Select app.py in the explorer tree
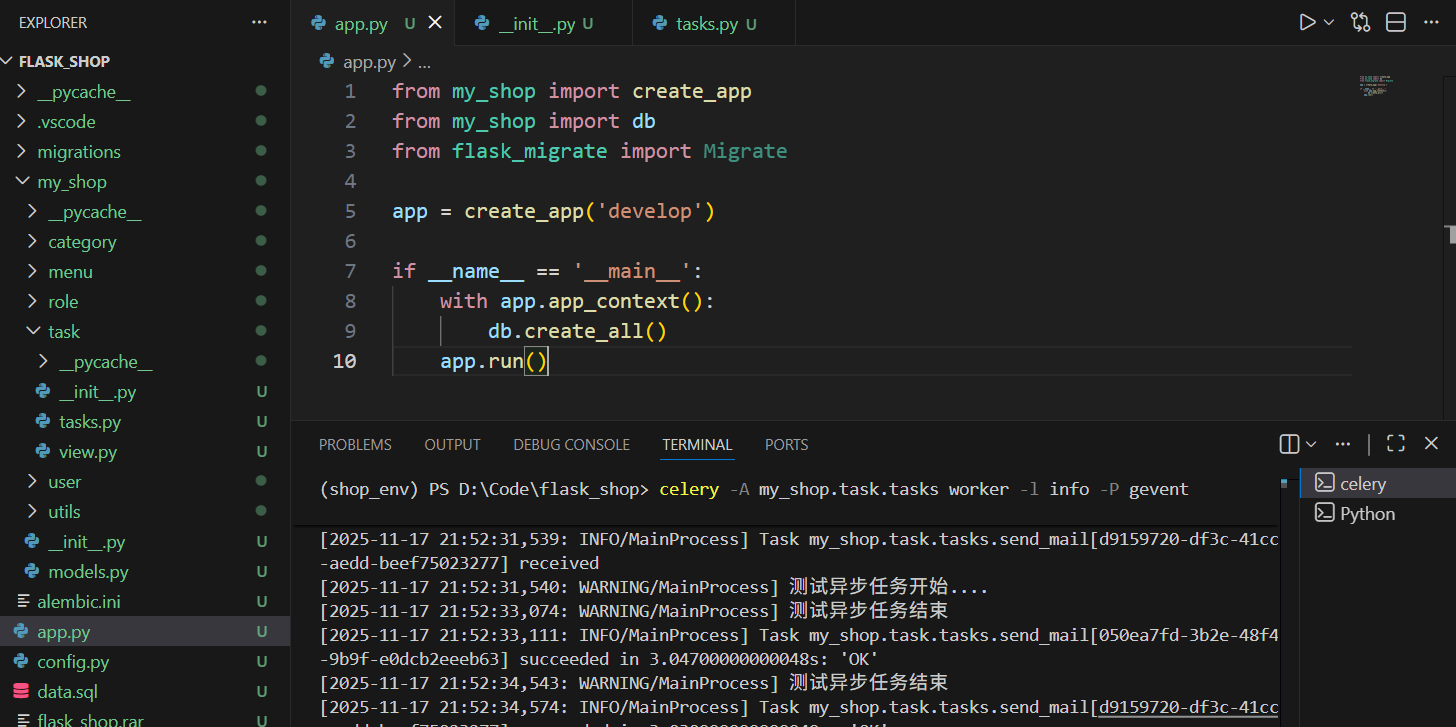1456x727 pixels. (x=145, y=632)
